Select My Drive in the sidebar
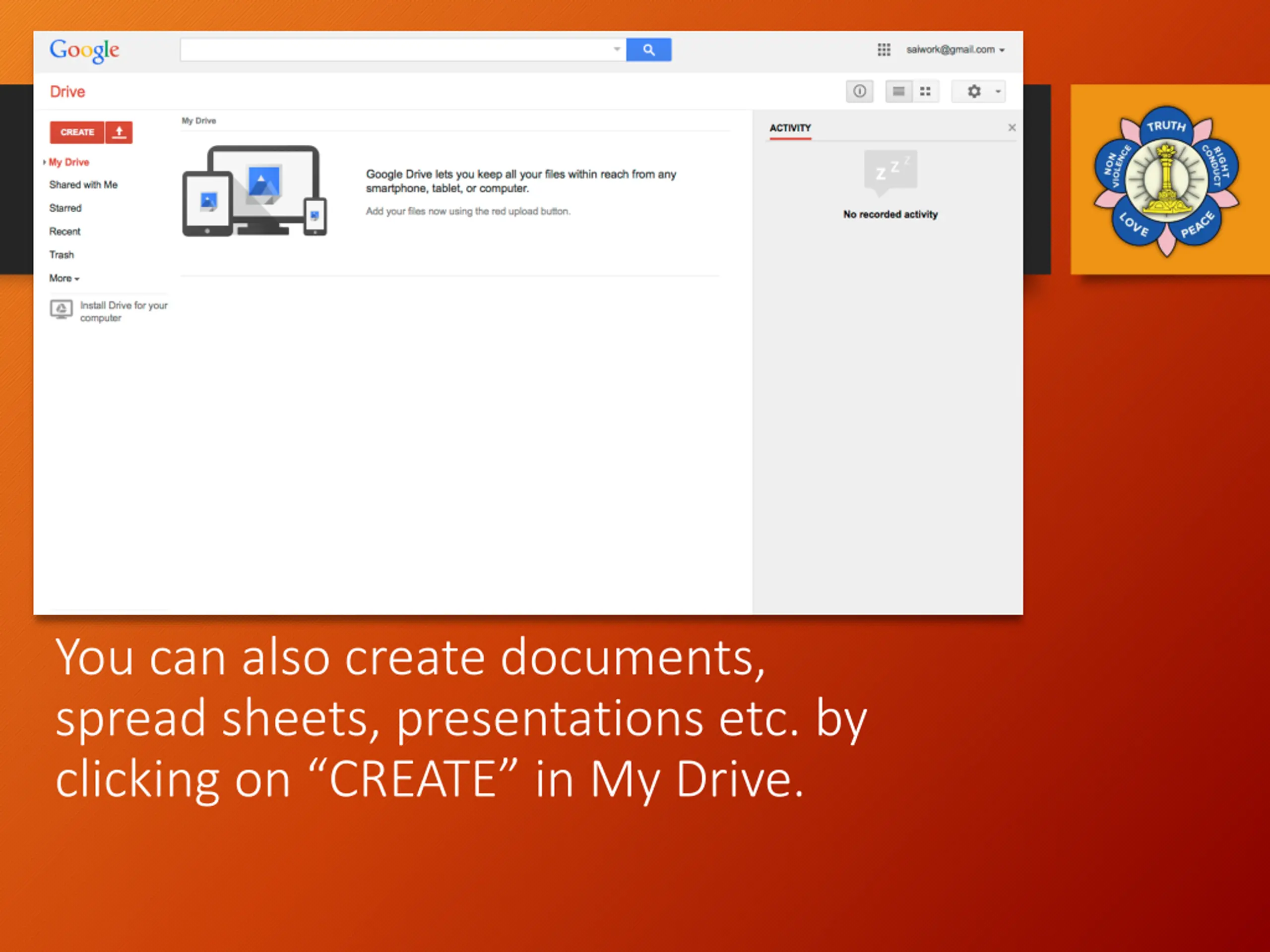The image size is (1270, 952). click(x=69, y=163)
